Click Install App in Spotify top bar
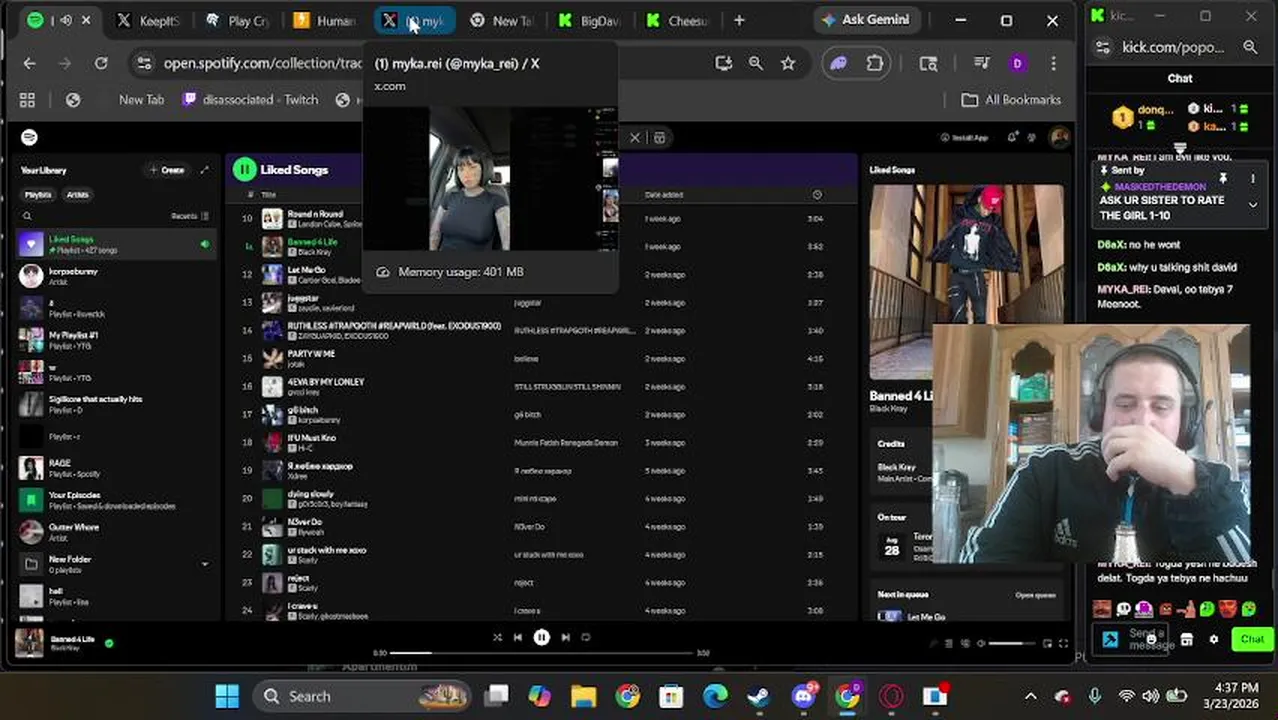 point(964,137)
